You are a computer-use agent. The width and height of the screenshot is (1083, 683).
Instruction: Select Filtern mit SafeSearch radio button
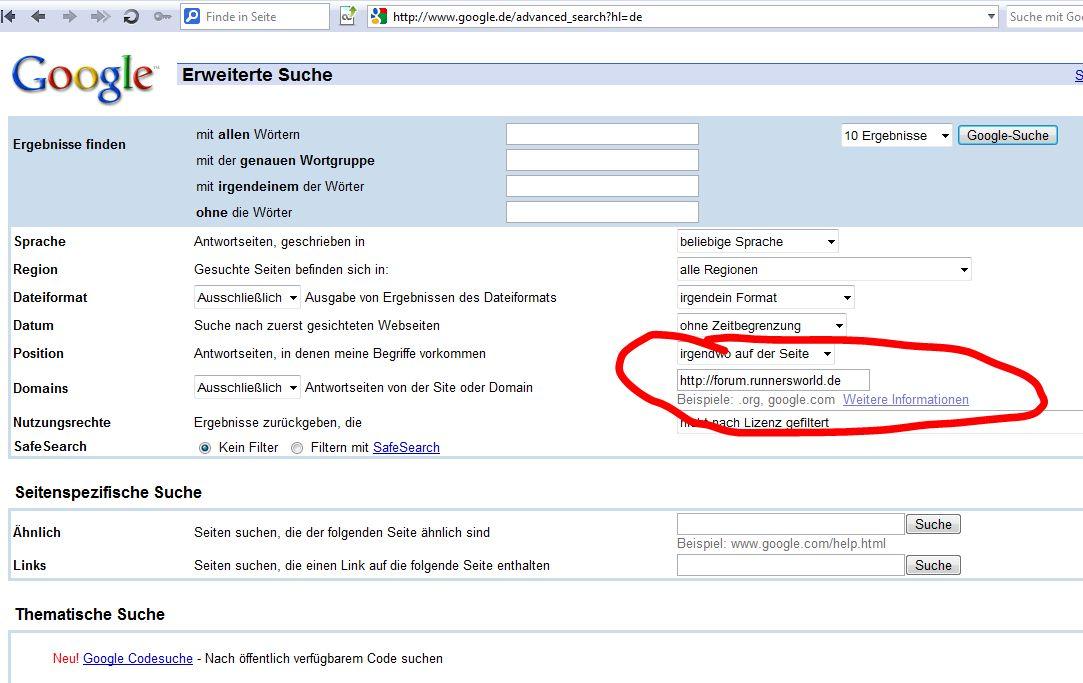pos(297,448)
